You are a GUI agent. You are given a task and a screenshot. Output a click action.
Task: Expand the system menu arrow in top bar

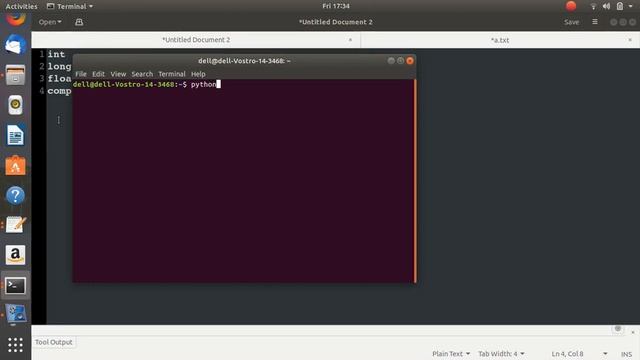[x=631, y=6]
